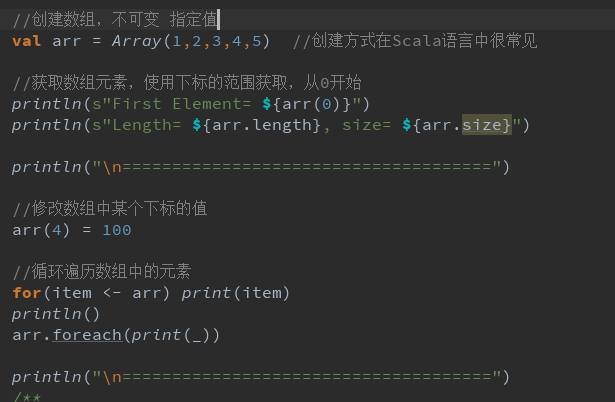Click 'print(_)' inside foreach call

click(171, 335)
